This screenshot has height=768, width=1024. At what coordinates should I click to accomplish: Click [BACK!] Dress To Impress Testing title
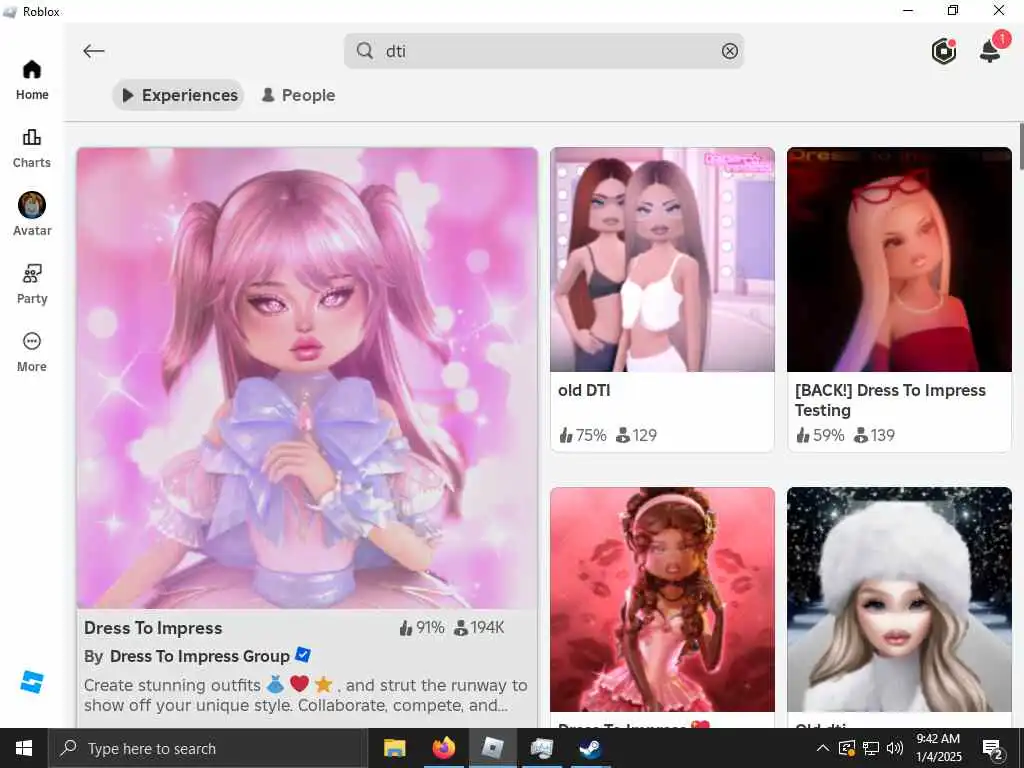[890, 400]
